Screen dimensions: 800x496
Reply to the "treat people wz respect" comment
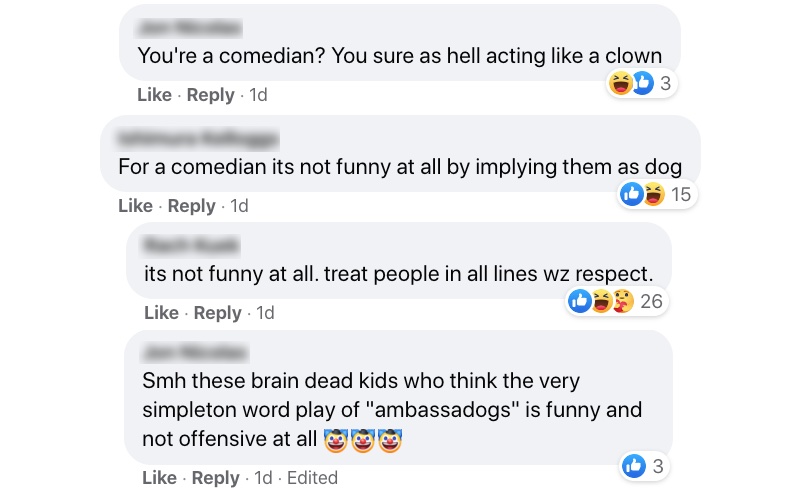[x=217, y=313]
